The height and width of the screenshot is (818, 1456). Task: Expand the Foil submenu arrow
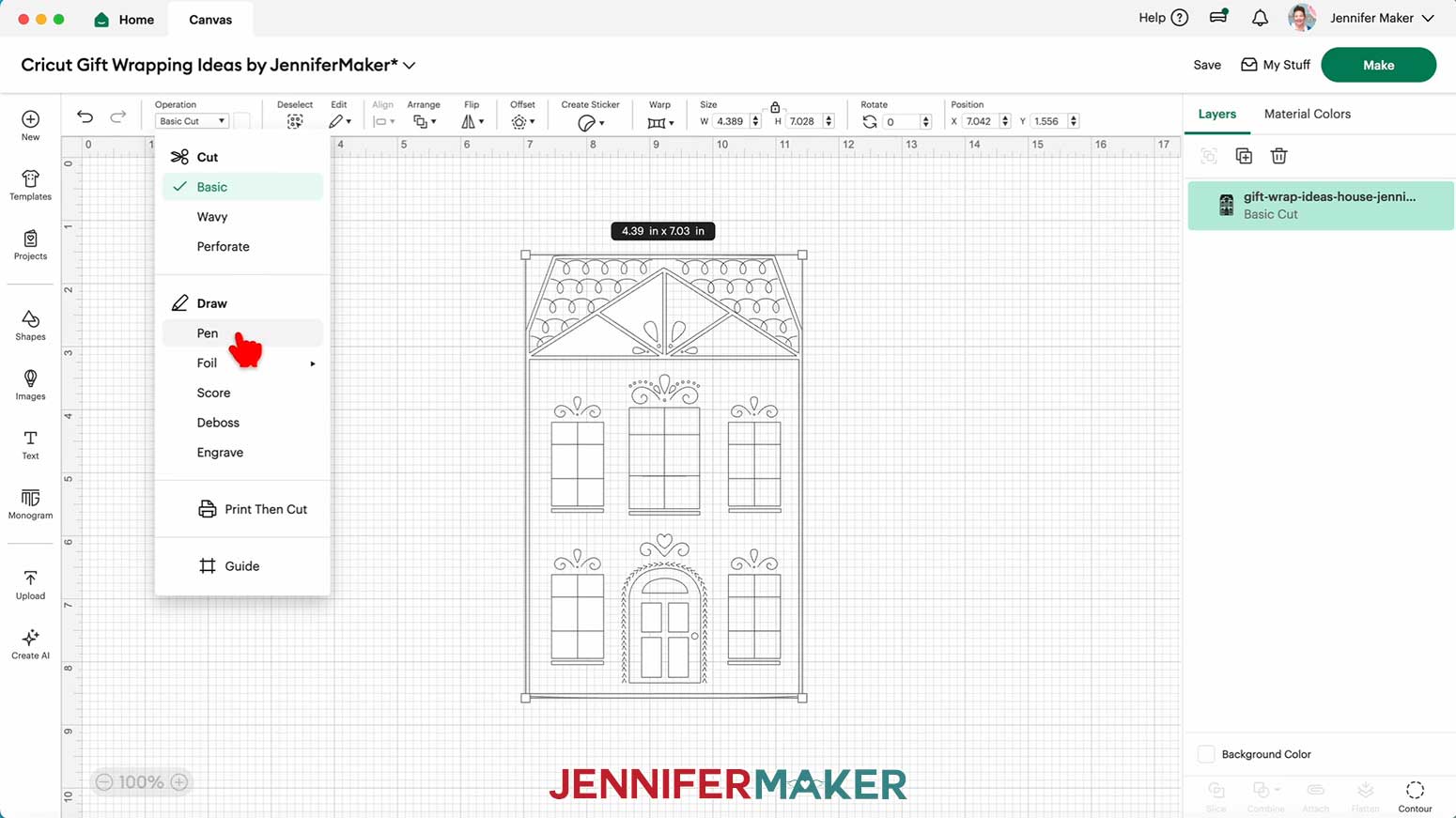[313, 363]
